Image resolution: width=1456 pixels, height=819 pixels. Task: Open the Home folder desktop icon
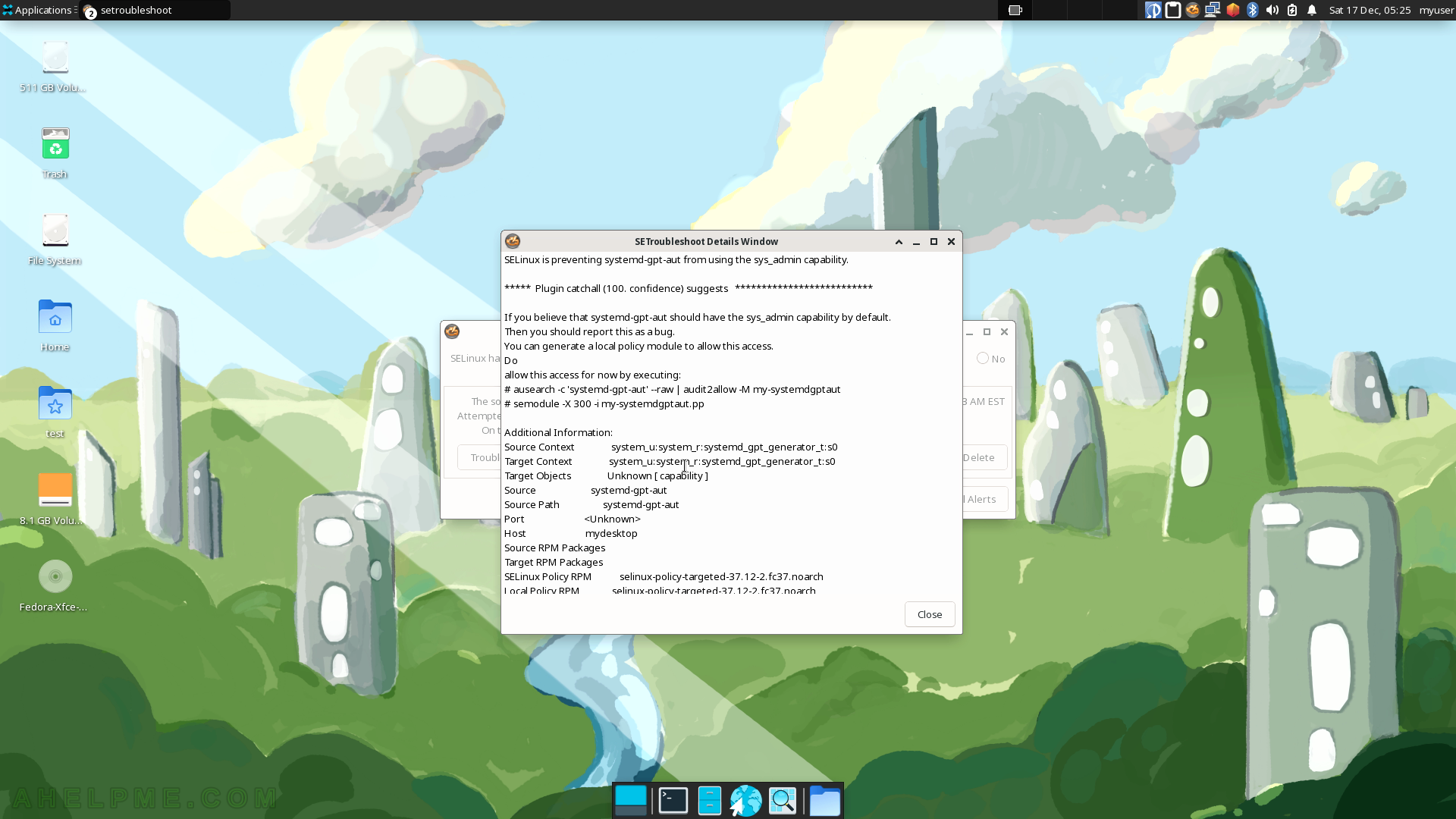click(55, 326)
